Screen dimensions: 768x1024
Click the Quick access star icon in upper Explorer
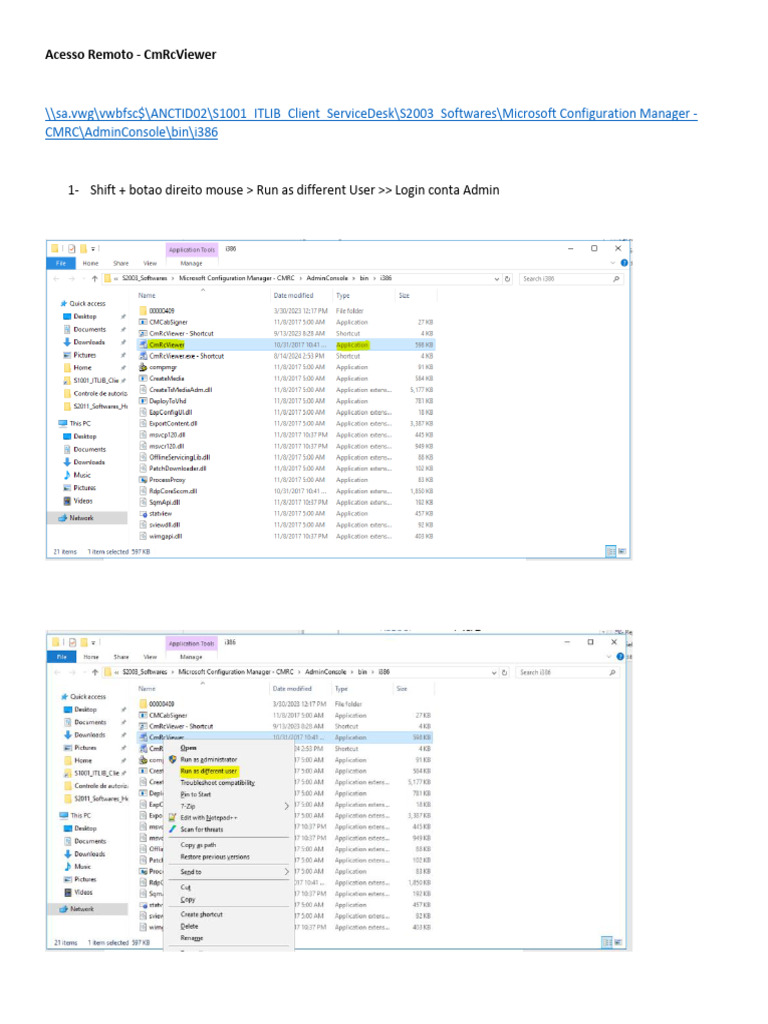point(63,304)
